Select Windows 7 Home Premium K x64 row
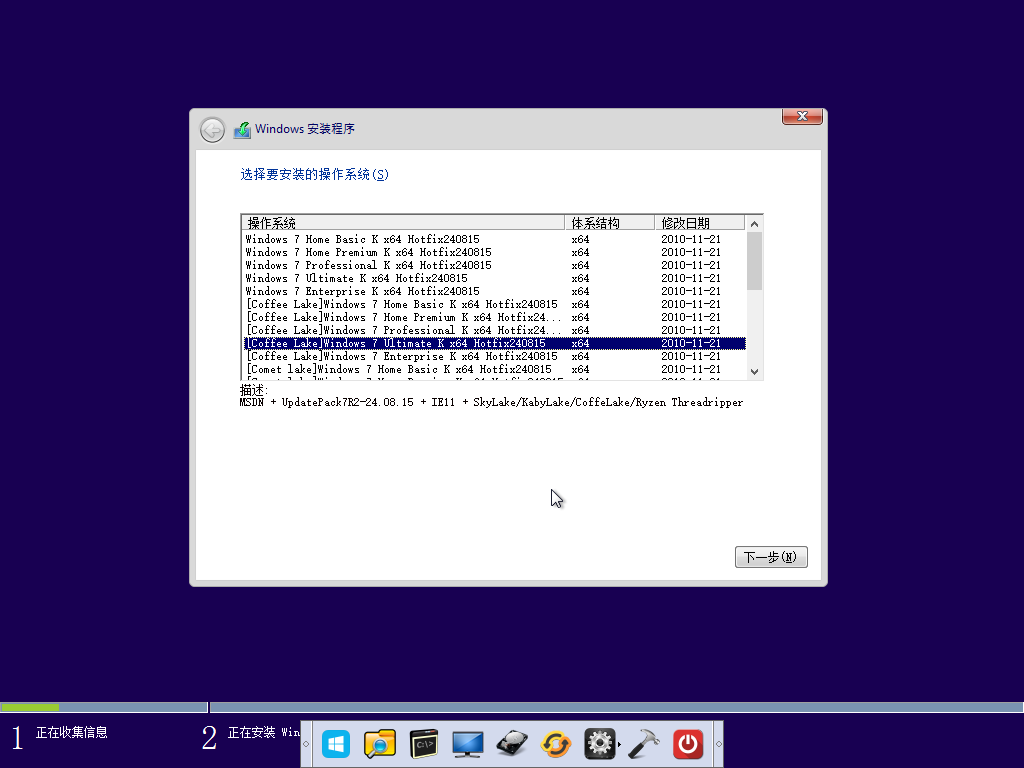 click(x=494, y=252)
